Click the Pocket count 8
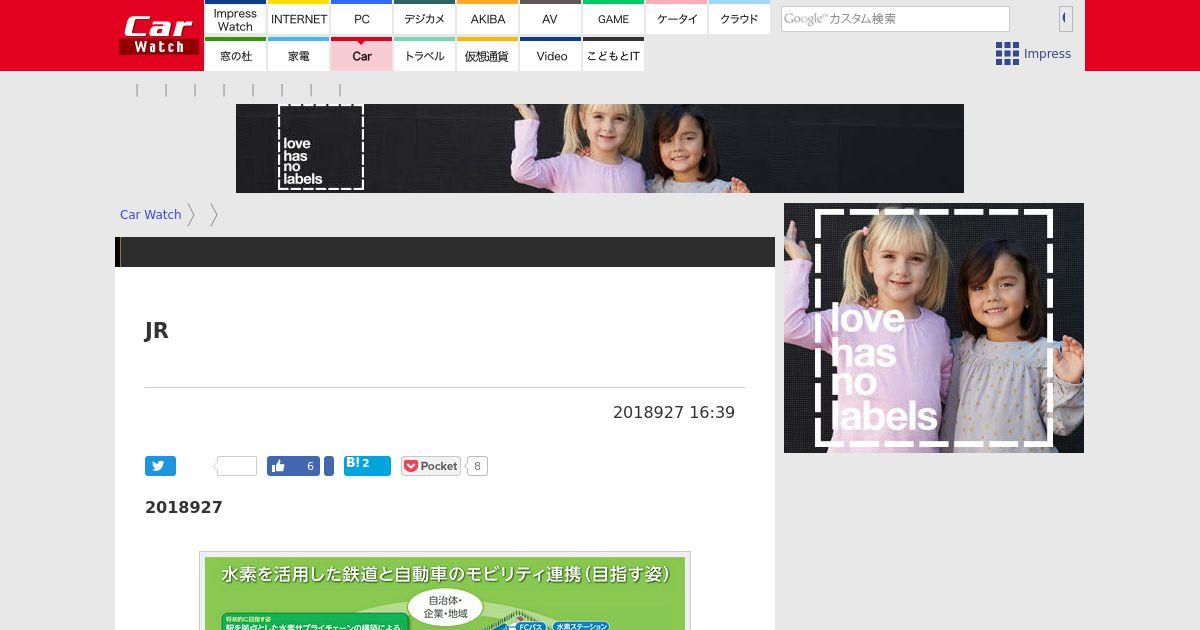Screen dimensions: 1200x630 477,466
